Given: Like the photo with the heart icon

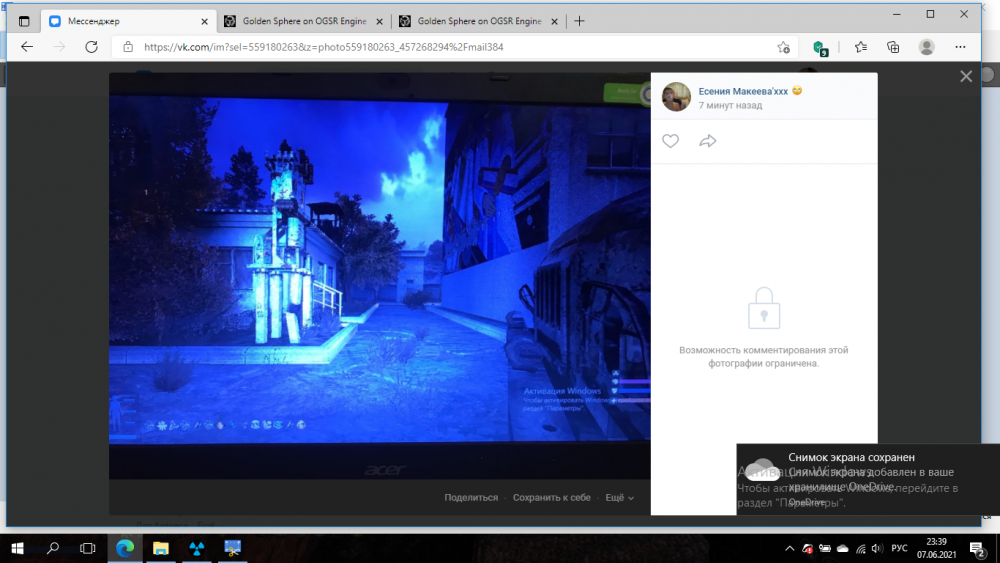Looking at the screenshot, I should coord(670,141).
